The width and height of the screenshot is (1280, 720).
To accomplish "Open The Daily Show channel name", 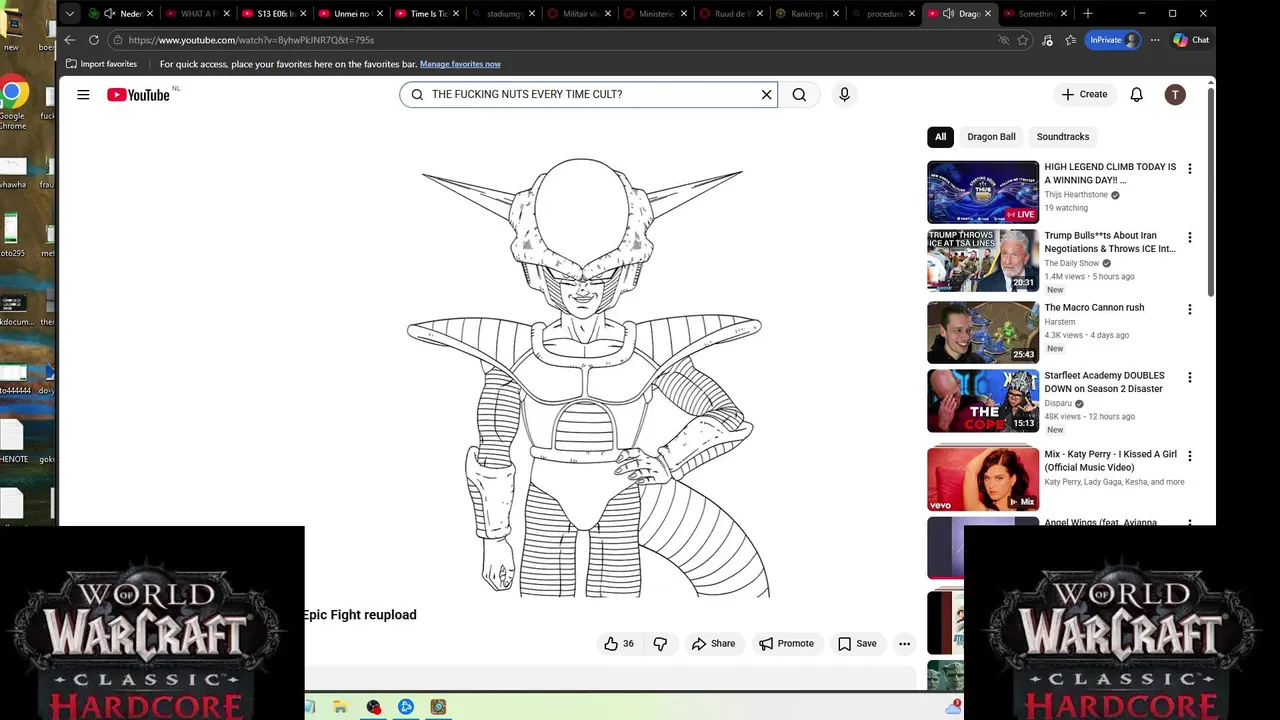I will [1072, 264].
